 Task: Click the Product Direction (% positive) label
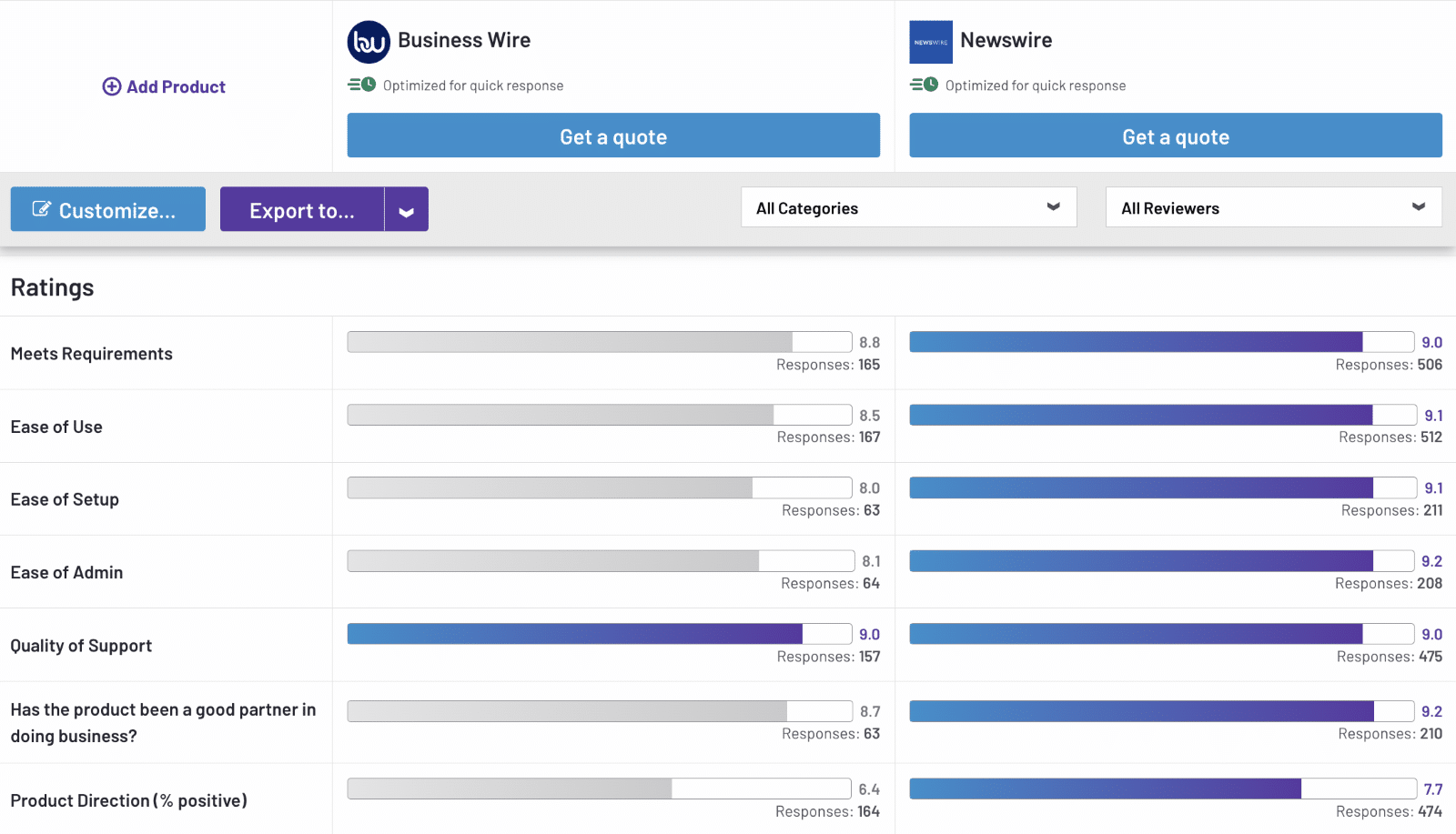click(x=129, y=800)
